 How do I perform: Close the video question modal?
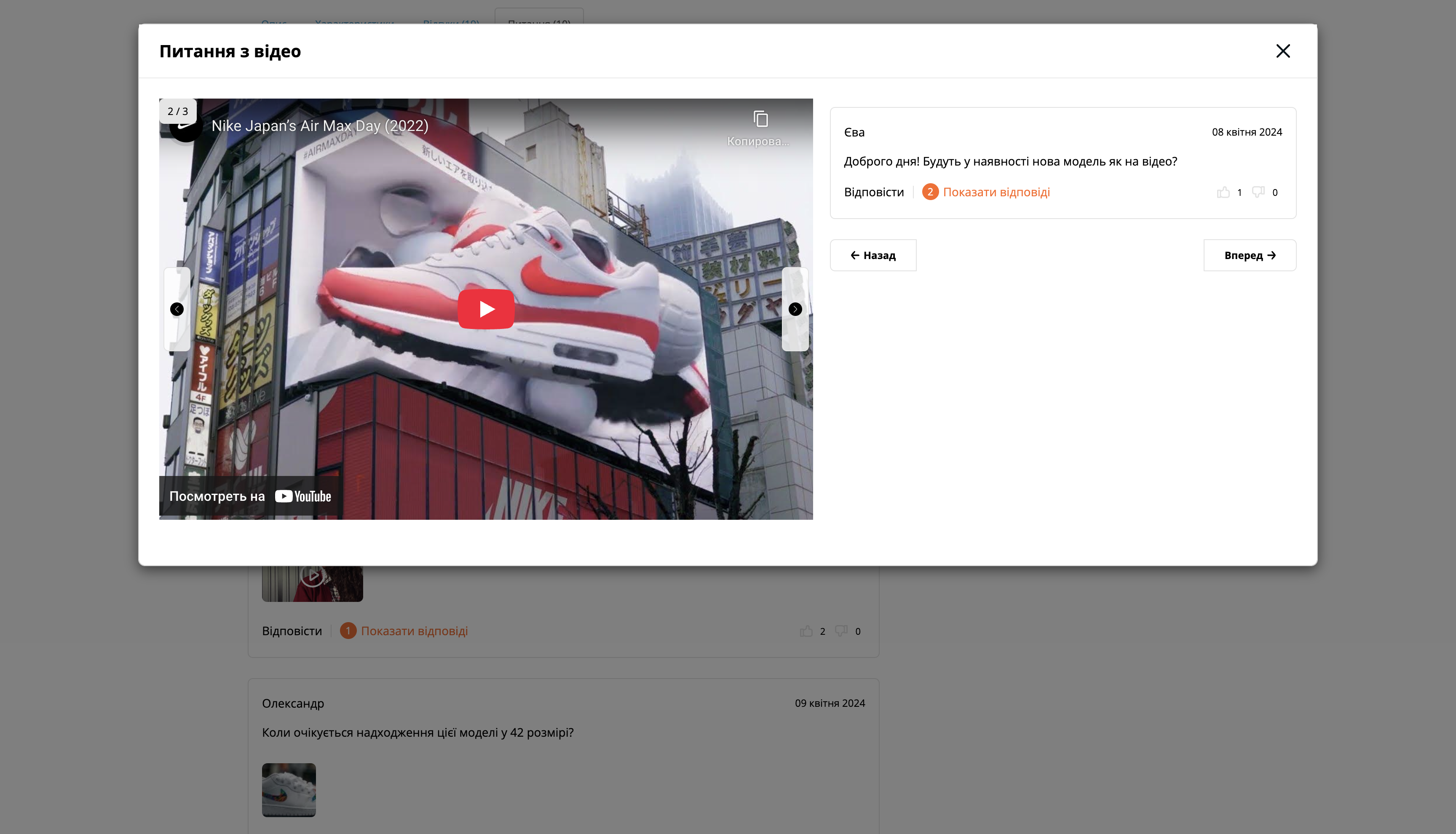pyautogui.click(x=1282, y=51)
